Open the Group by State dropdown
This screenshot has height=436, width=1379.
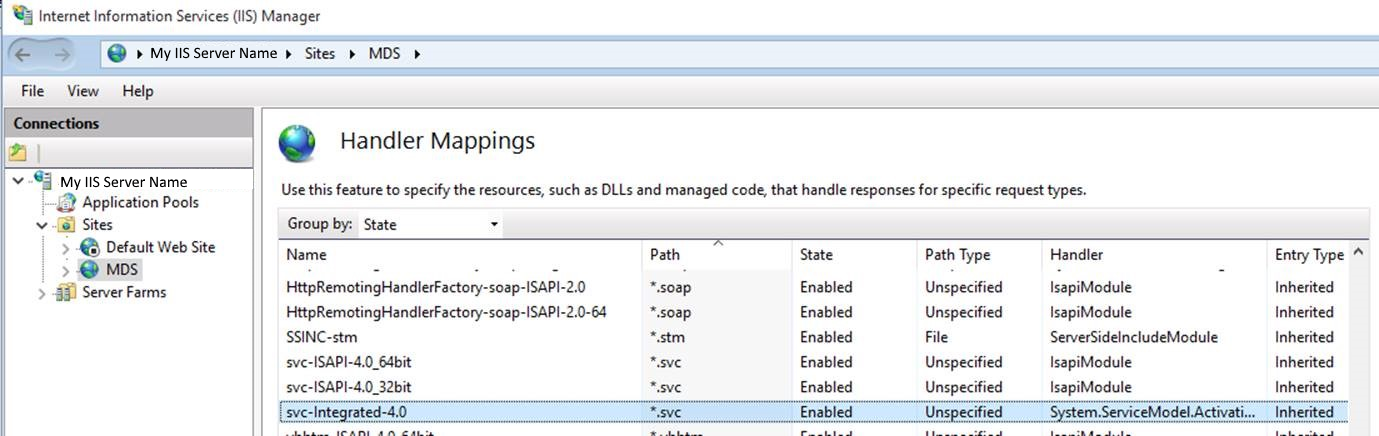(430, 225)
